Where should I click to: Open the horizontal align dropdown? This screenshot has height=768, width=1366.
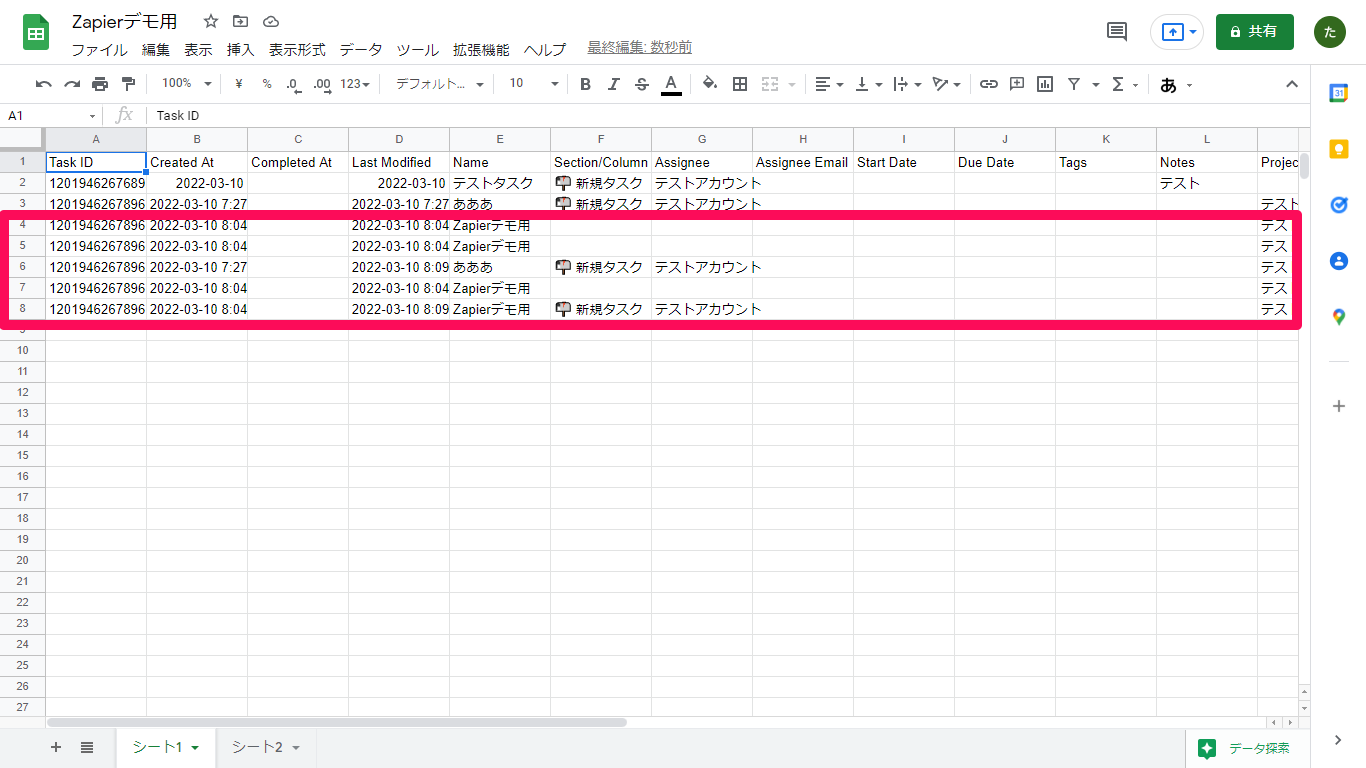pos(829,84)
